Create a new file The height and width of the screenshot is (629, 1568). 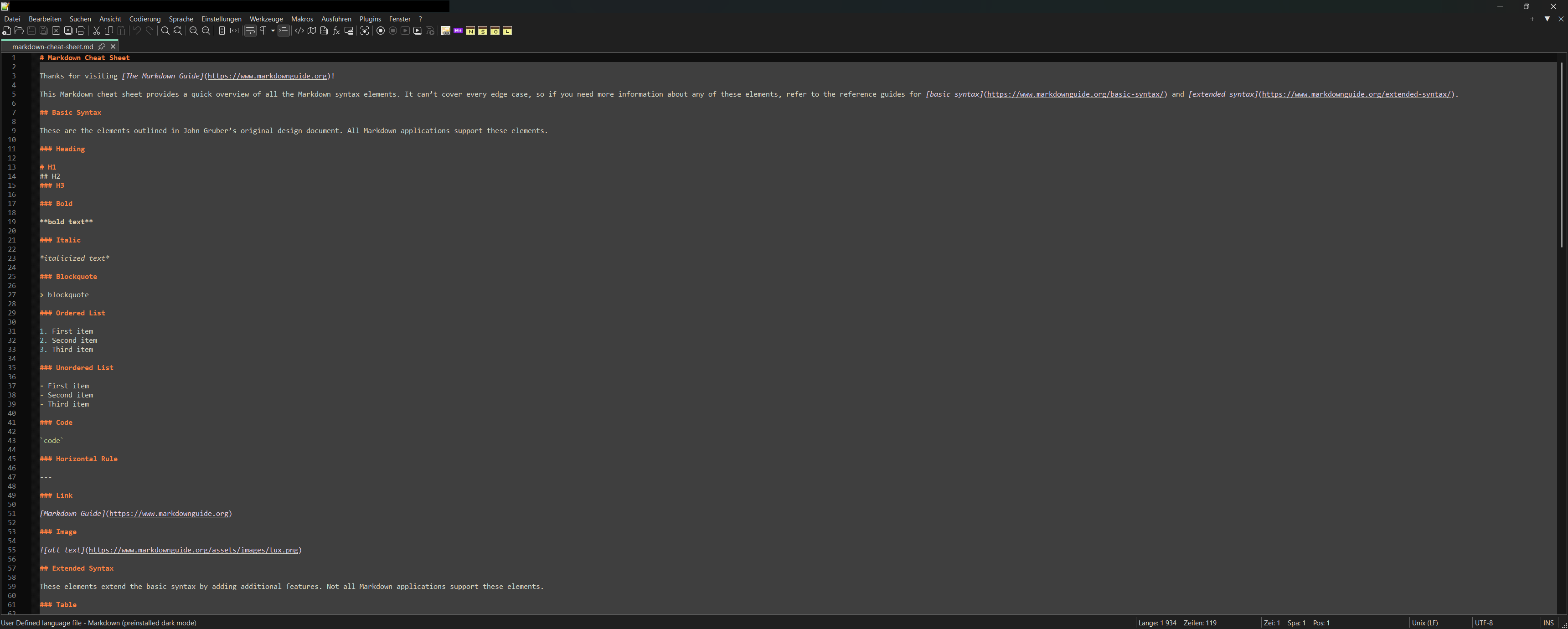point(7,31)
